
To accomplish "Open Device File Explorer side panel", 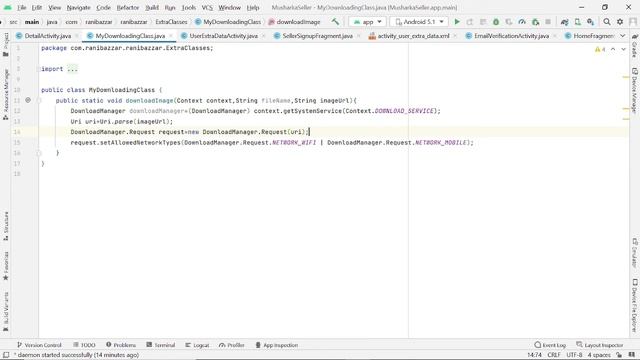I will click(x=635, y=305).
